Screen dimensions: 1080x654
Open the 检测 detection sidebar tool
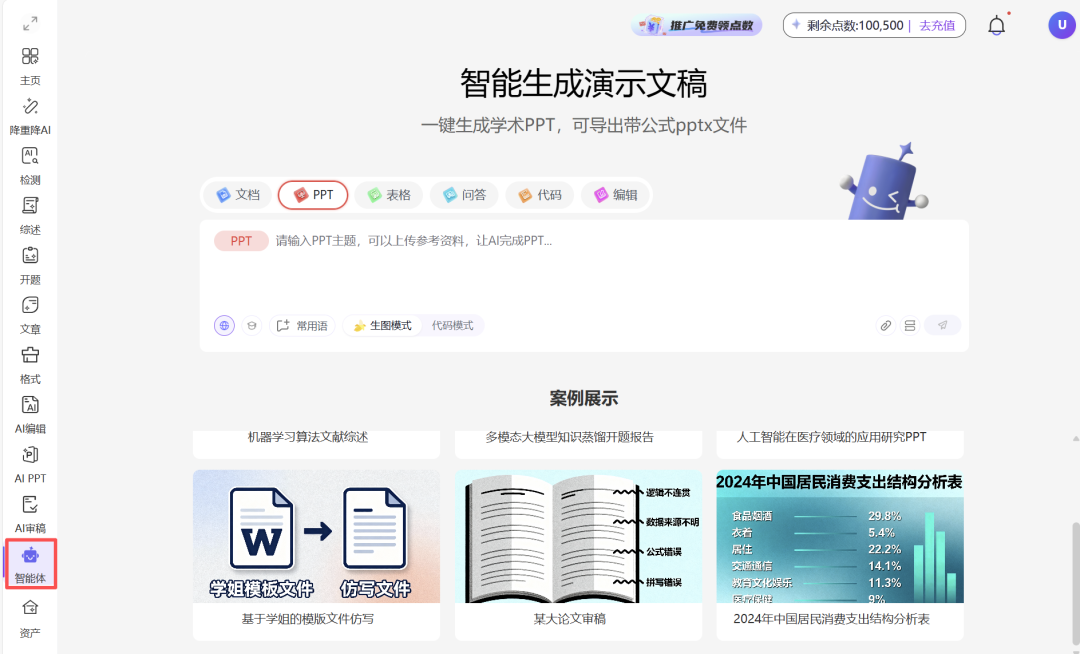click(x=30, y=166)
